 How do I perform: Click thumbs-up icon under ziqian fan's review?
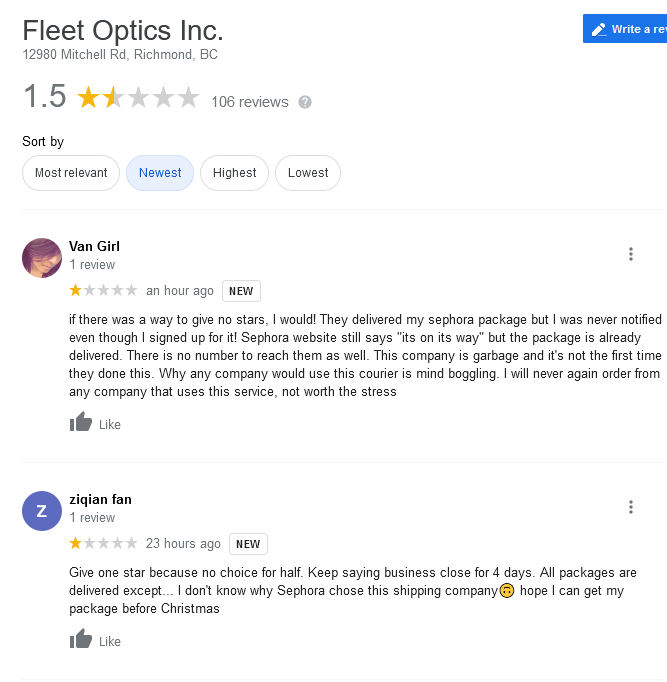(x=81, y=640)
